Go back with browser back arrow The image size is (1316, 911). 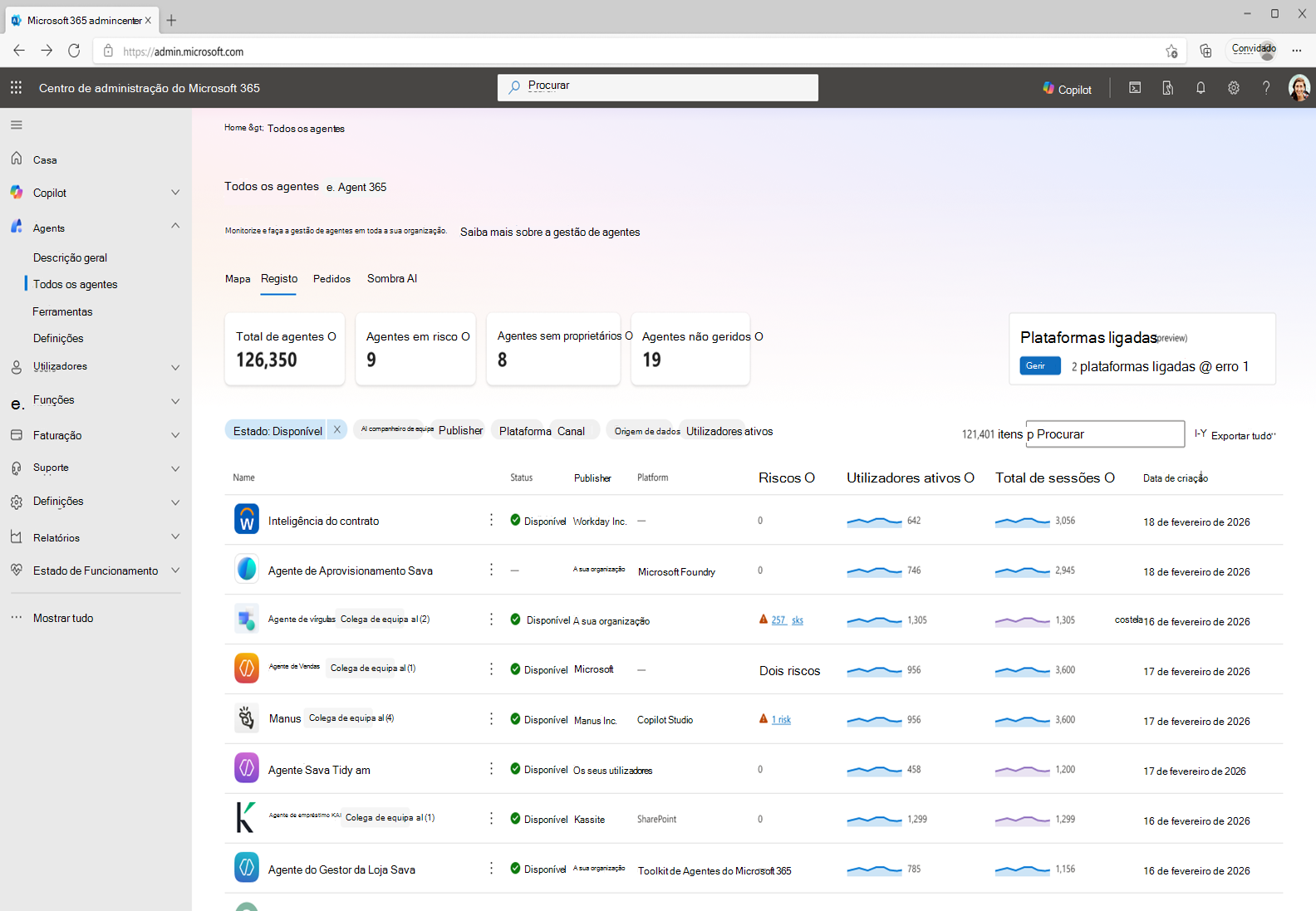[19, 51]
